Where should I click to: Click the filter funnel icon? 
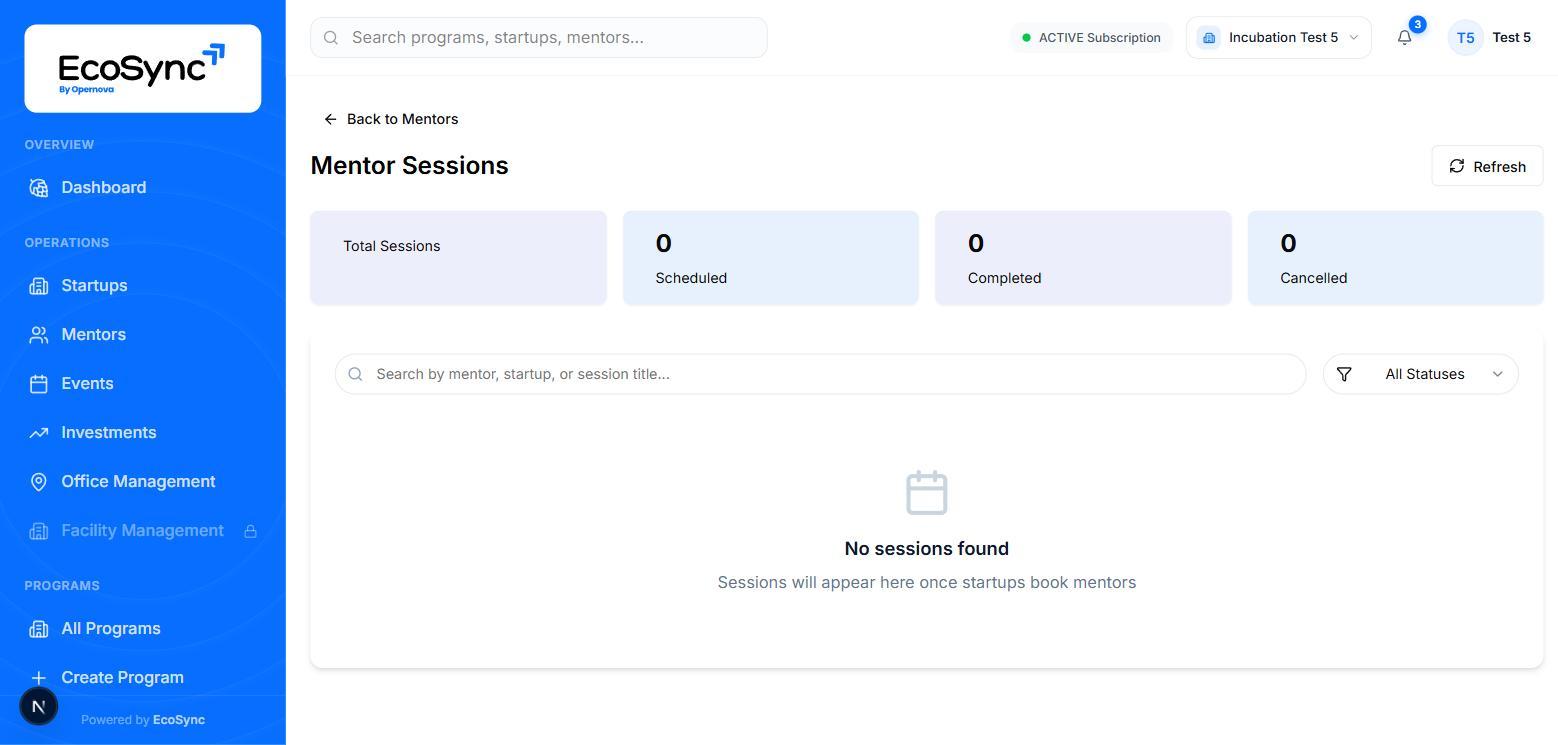1344,374
